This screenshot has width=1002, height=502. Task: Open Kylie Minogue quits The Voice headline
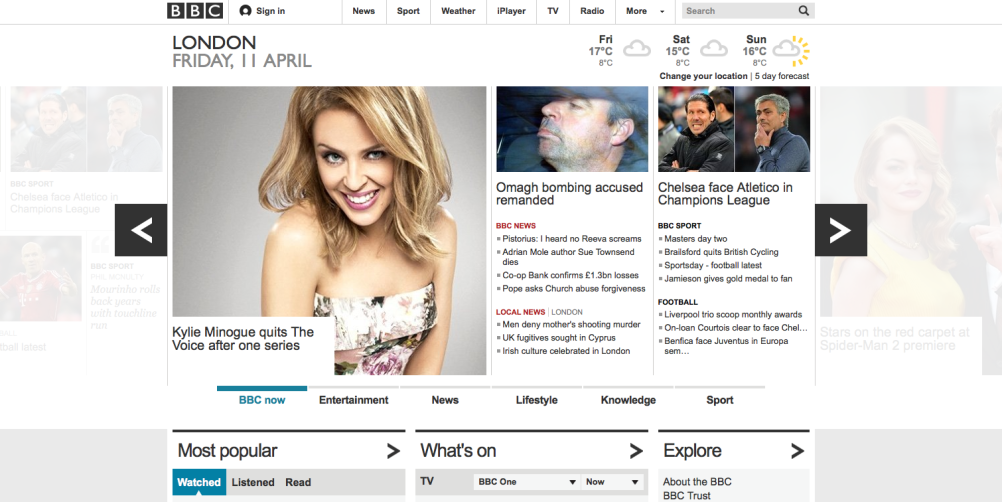243,338
